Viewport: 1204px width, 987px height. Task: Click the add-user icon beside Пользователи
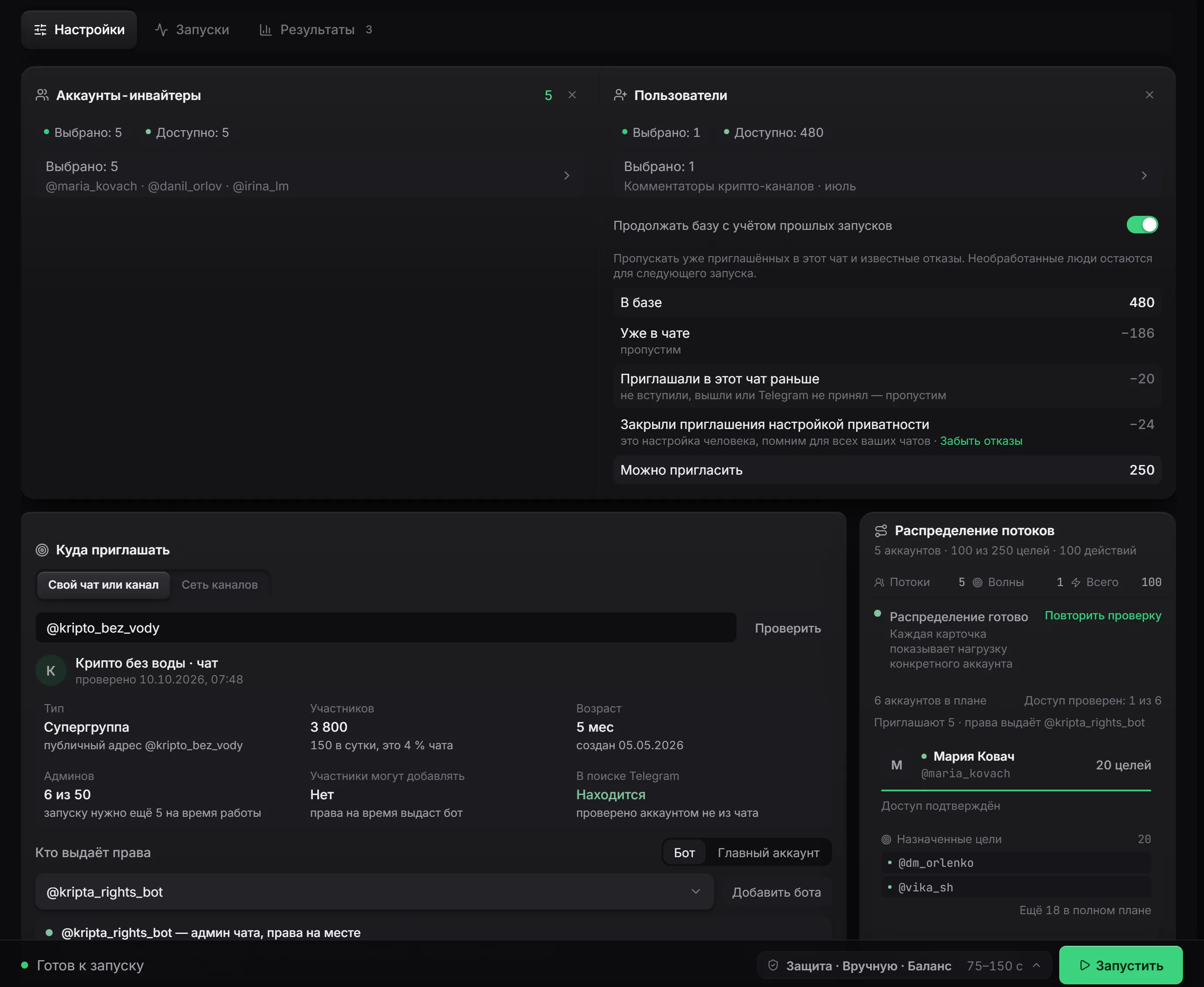point(620,95)
